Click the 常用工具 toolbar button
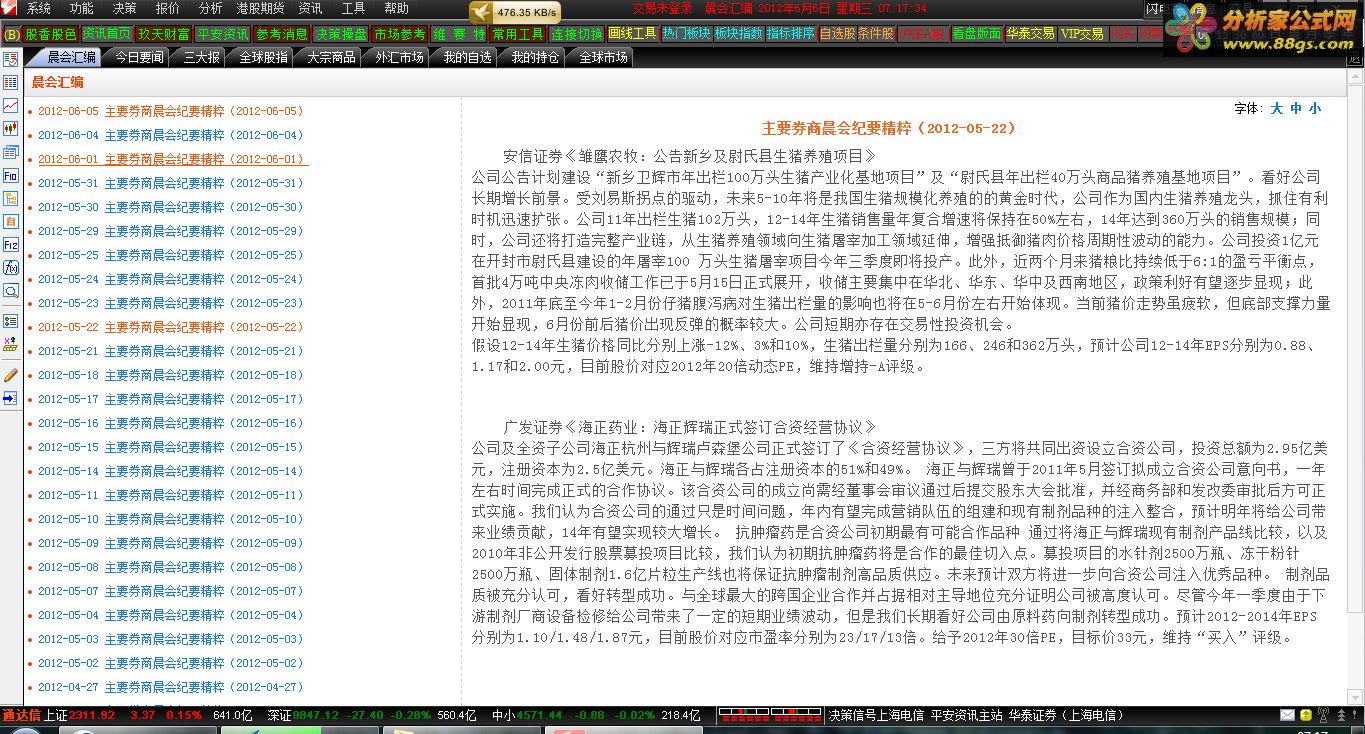 tap(518, 34)
